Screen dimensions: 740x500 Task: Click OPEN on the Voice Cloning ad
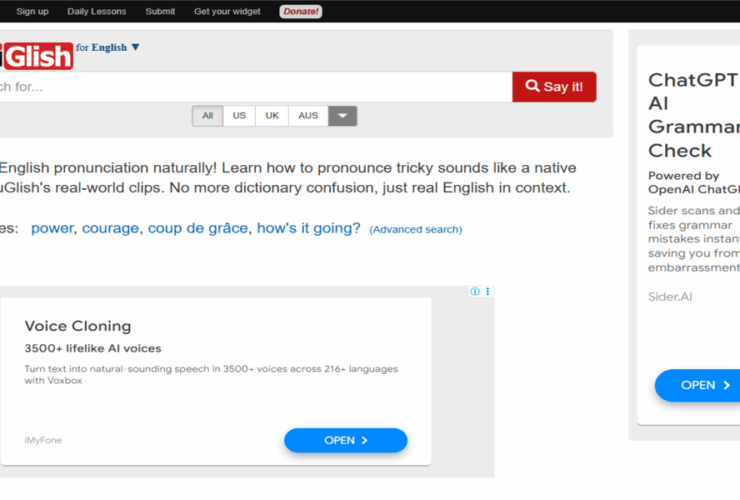(x=345, y=441)
